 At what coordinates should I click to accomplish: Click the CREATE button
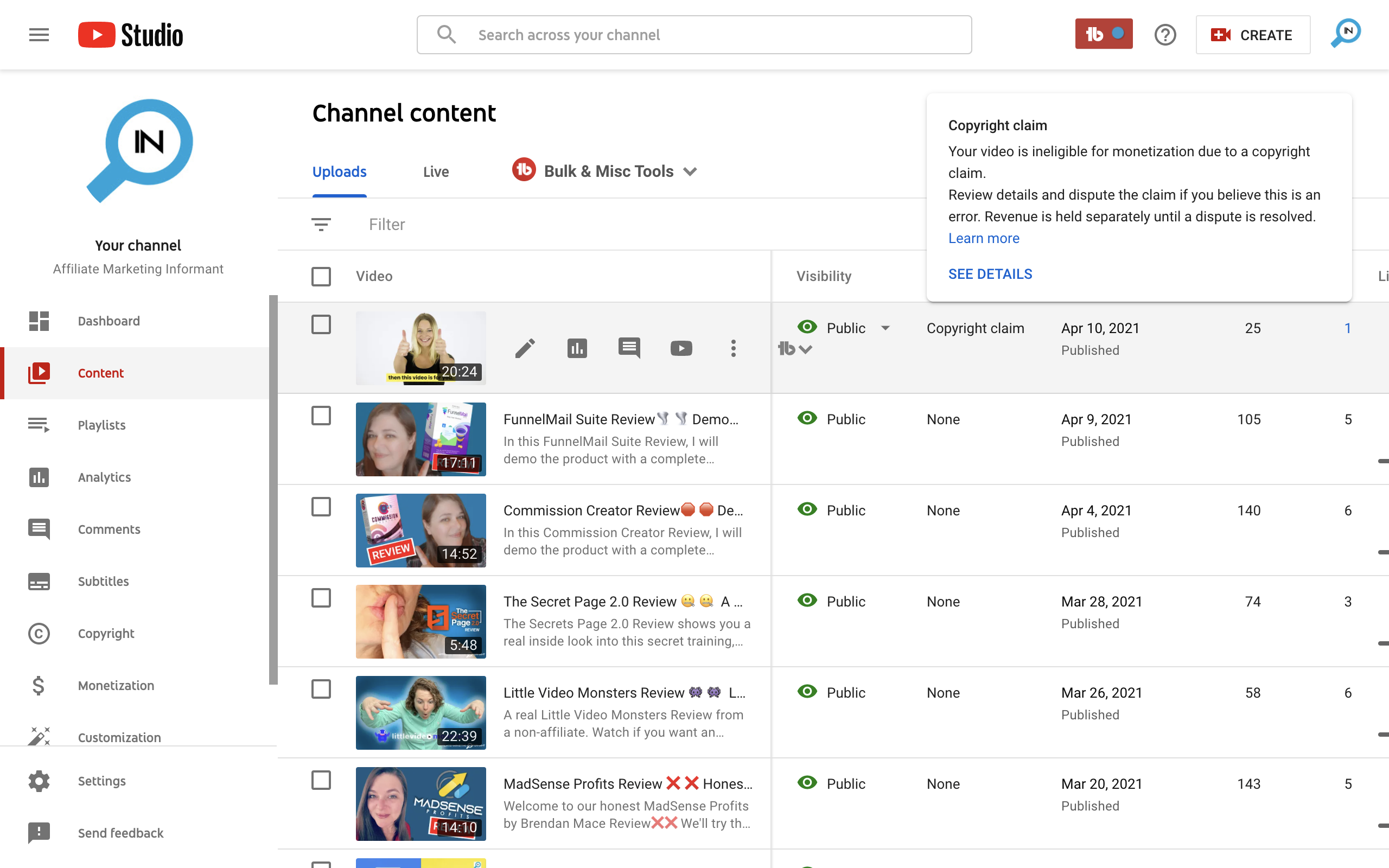(1252, 35)
